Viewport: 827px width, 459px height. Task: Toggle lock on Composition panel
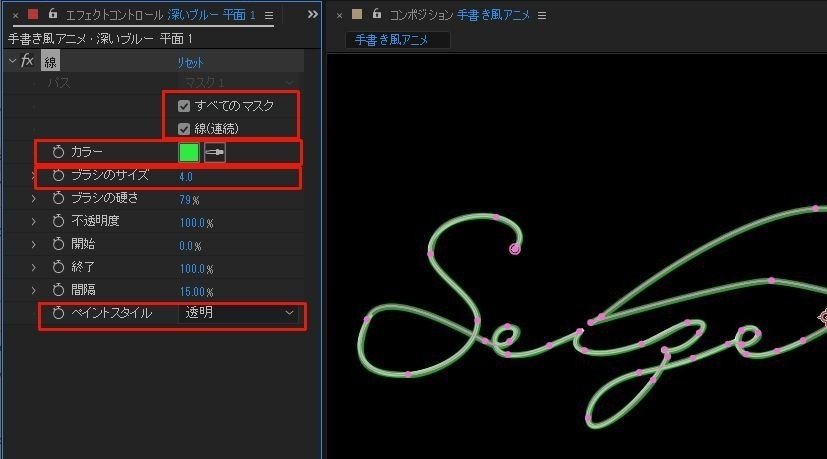coord(377,14)
